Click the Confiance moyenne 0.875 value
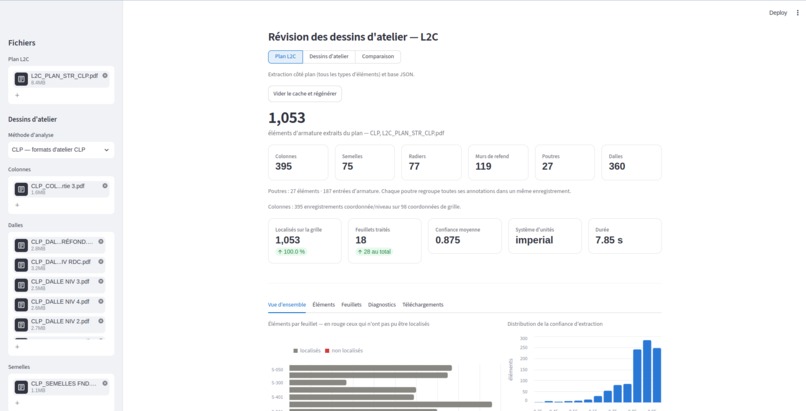The width and height of the screenshot is (806, 411). (x=448, y=240)
